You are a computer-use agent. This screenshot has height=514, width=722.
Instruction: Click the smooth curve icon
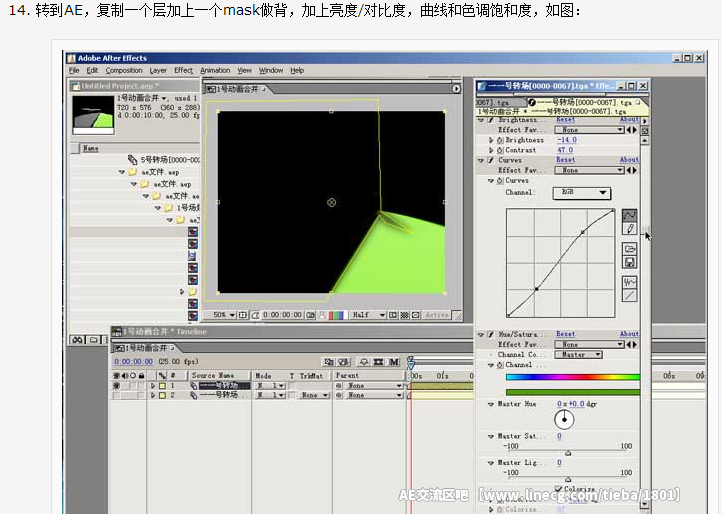pyautogui.click(x=630, y=281)
